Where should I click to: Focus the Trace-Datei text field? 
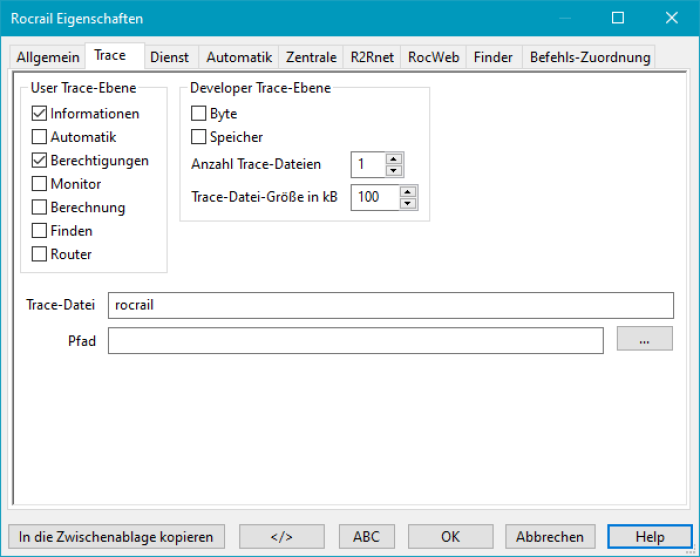pos(391,305)
